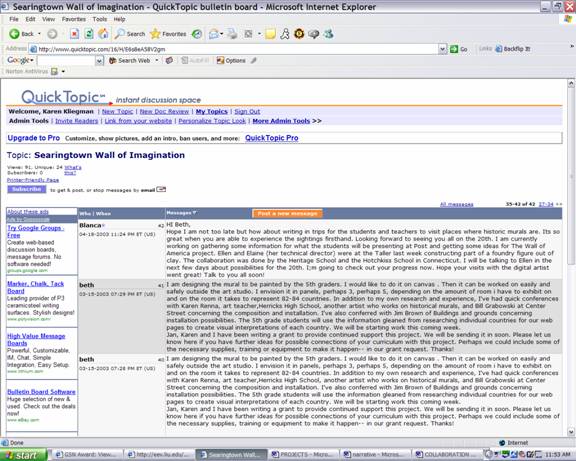The image size is (576, 461).
Task: Click inside the Address URL field
Action: click(x=238, y=49)
